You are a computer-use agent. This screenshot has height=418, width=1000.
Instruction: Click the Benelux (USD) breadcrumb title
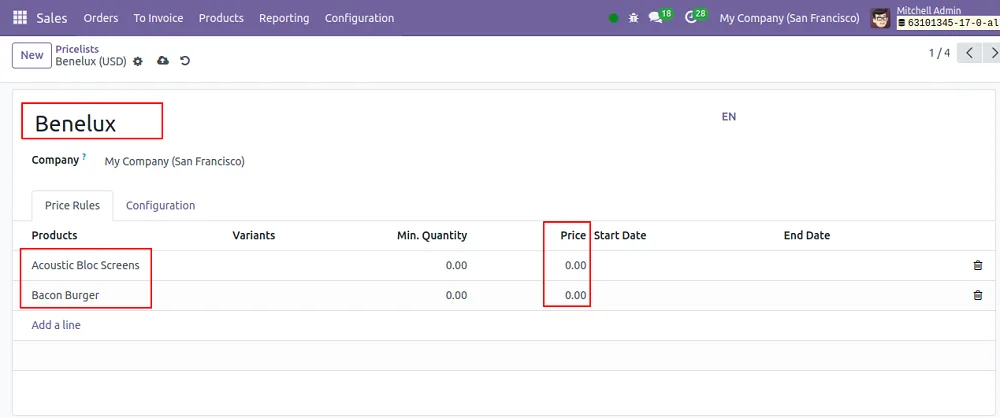(91, 62)
